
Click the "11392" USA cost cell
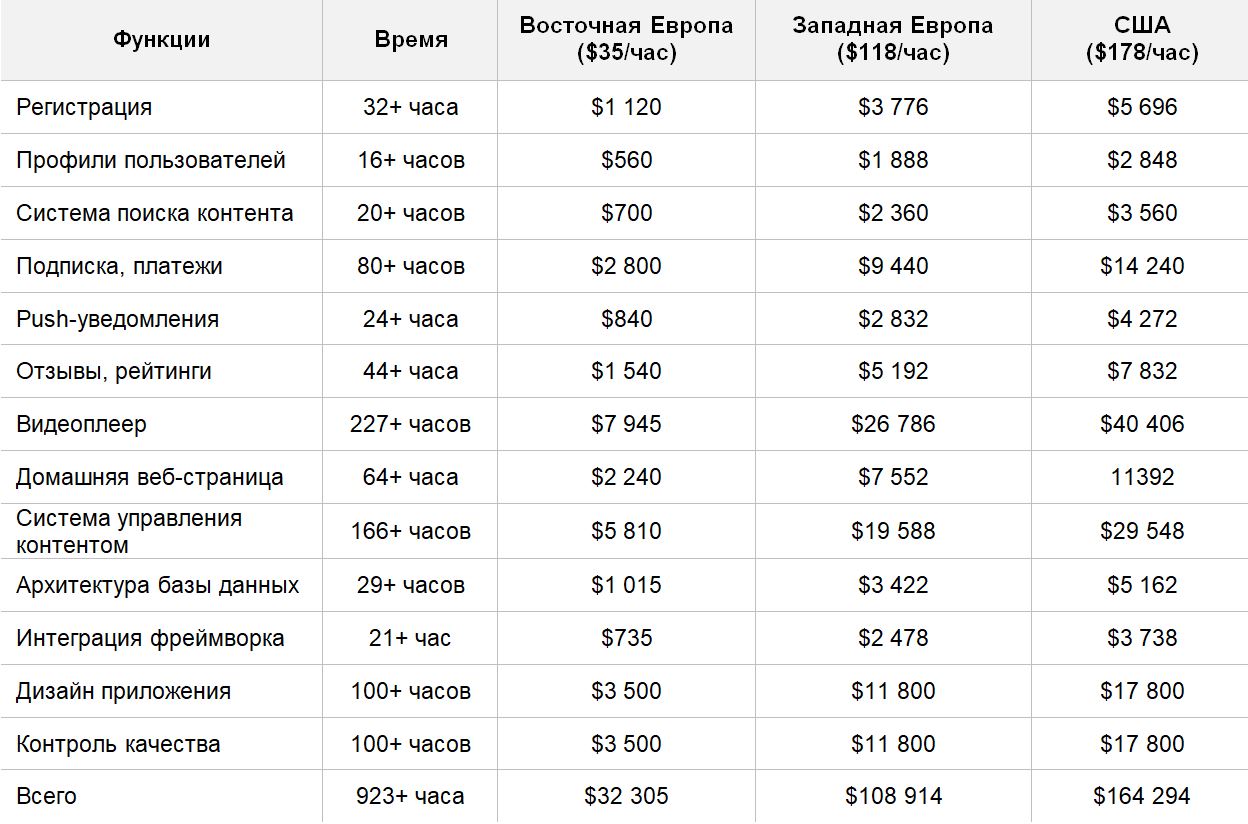pos(1142,477)
